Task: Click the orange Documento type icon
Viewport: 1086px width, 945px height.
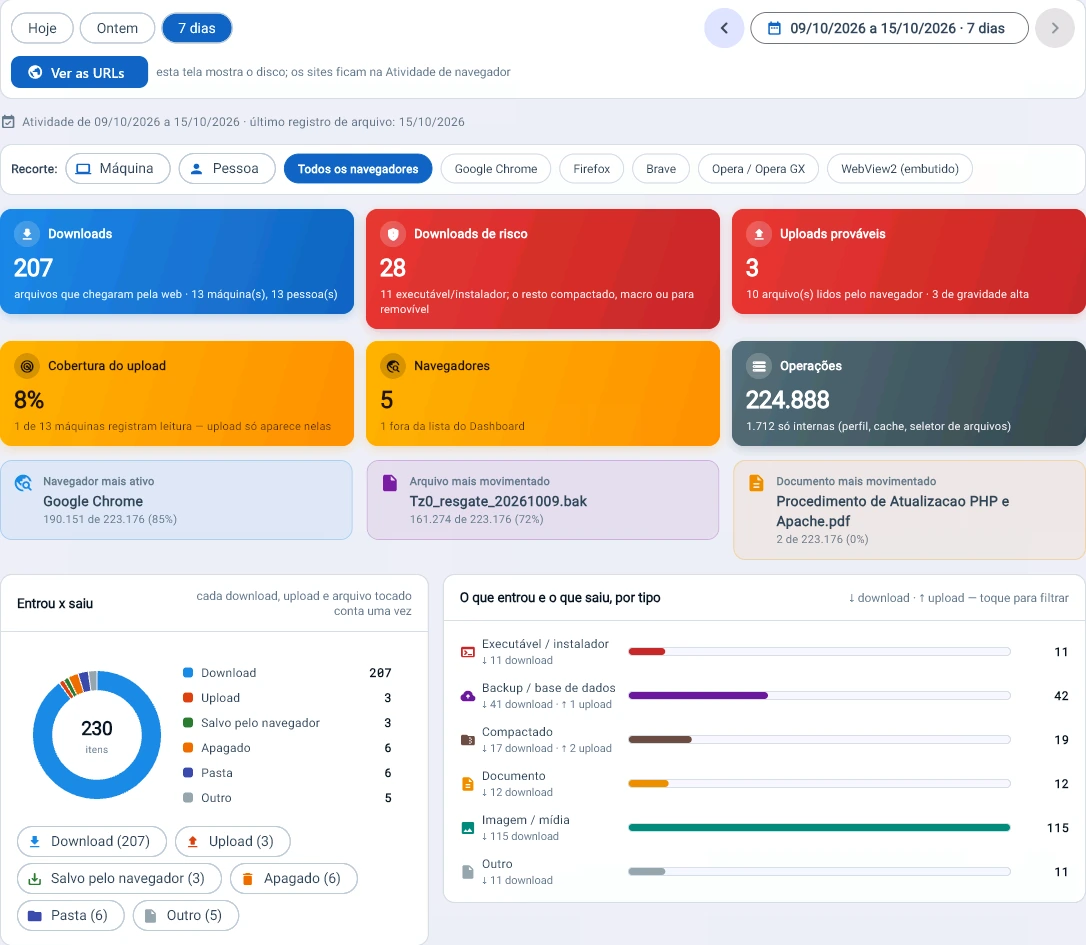Action: pyautogui.click(x=468, y=784)
